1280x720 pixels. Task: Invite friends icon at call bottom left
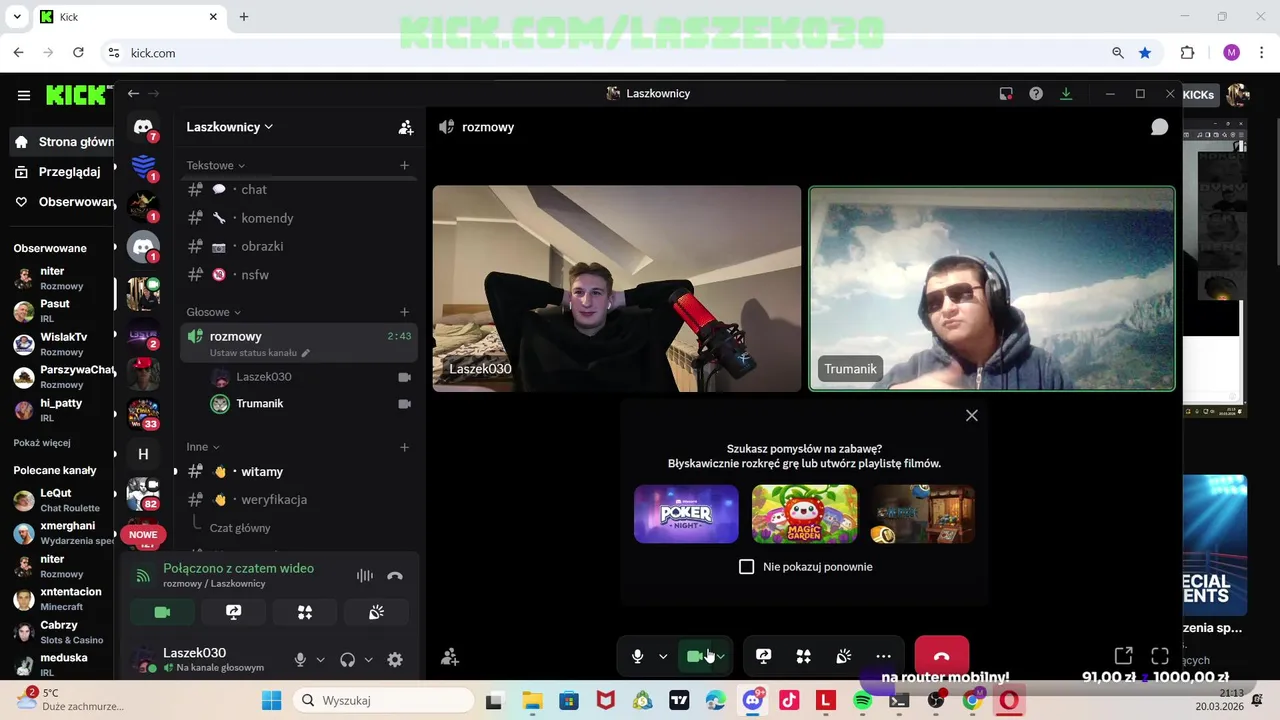(x=450, y=656)
